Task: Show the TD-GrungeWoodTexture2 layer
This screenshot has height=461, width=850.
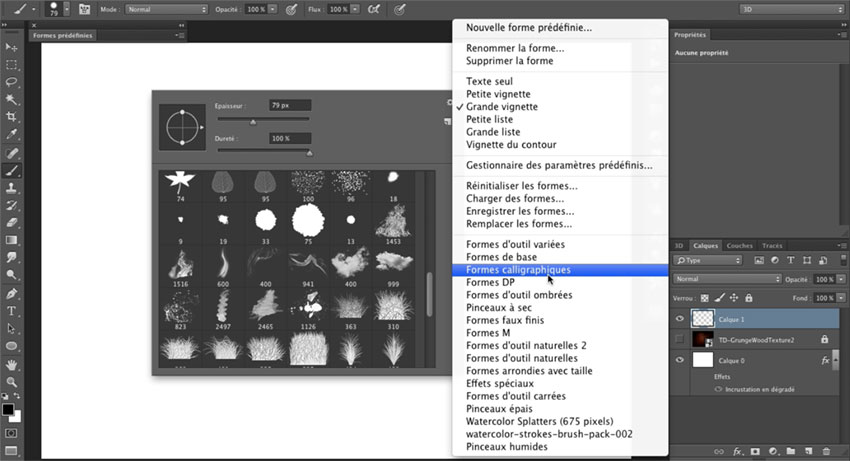Action: tap(681, 339)
